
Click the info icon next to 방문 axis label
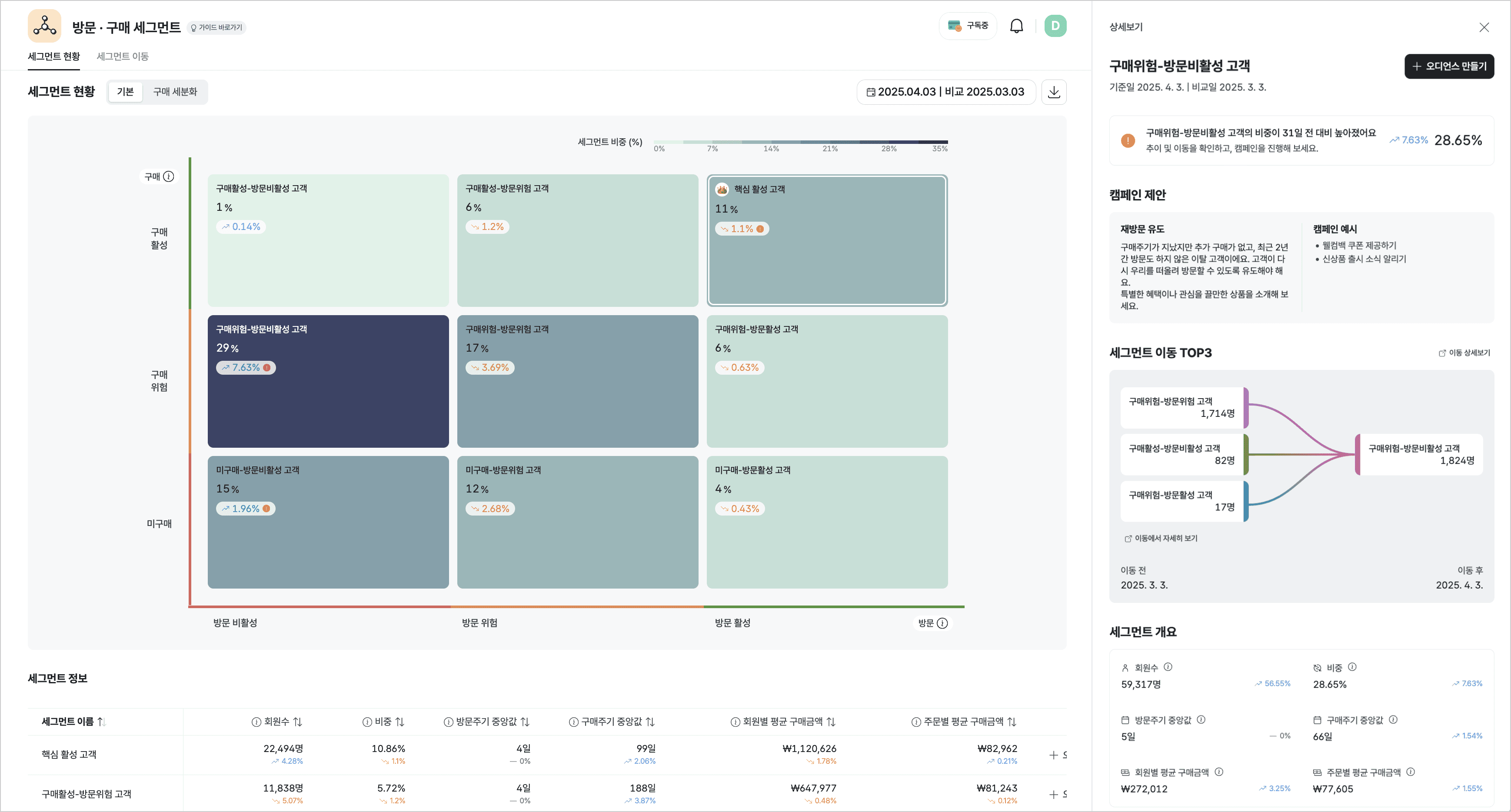click(942, 623)
